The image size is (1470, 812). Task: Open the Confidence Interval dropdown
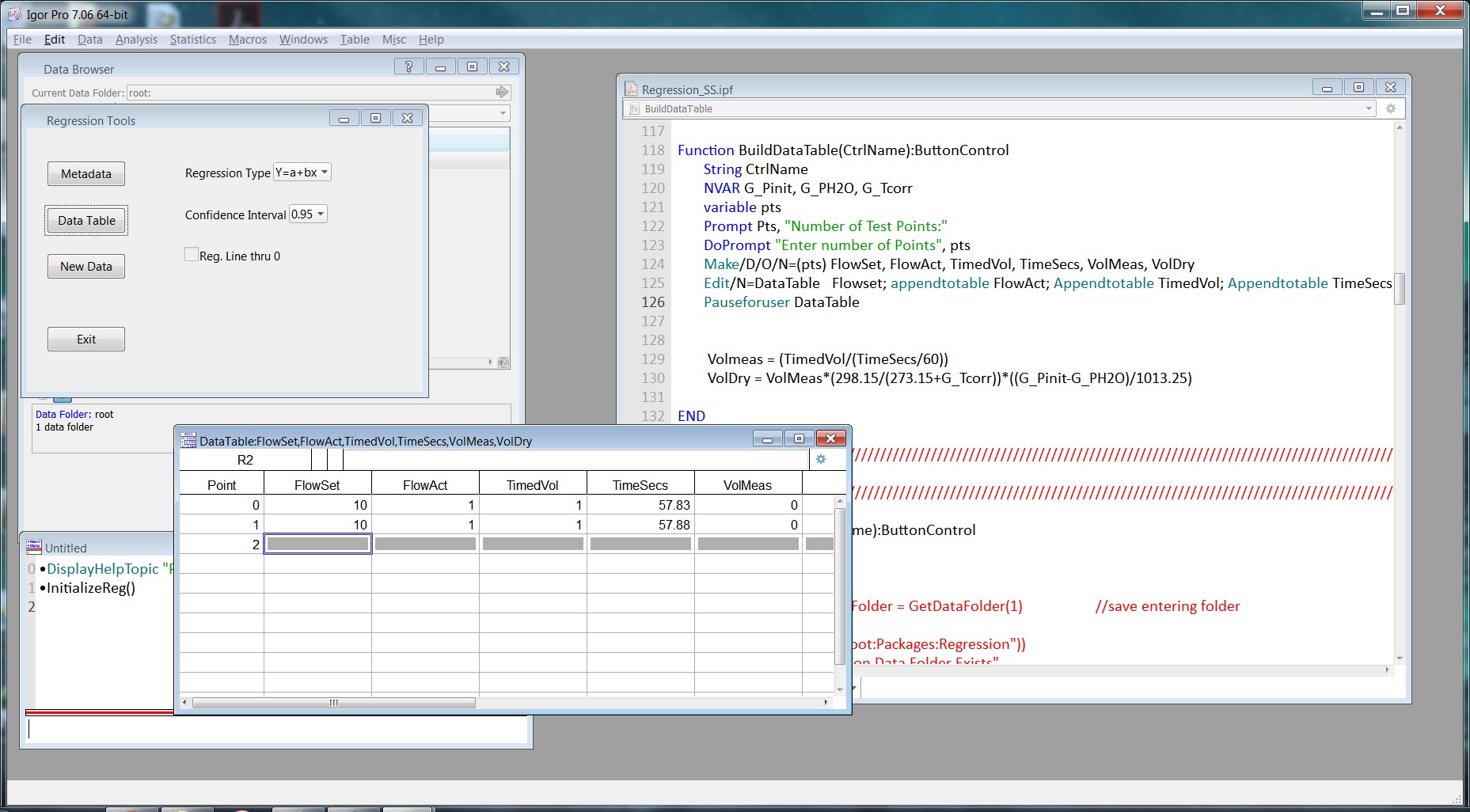tap(308, 214)
